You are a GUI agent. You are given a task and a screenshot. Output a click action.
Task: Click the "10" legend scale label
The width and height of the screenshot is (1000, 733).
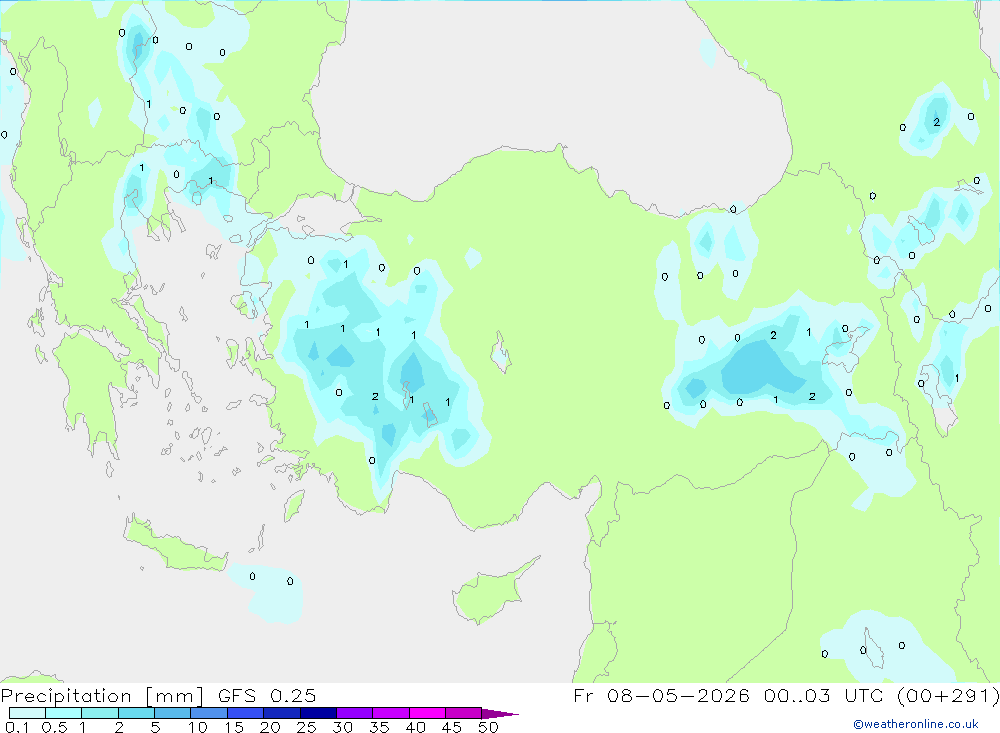point(198,727)
